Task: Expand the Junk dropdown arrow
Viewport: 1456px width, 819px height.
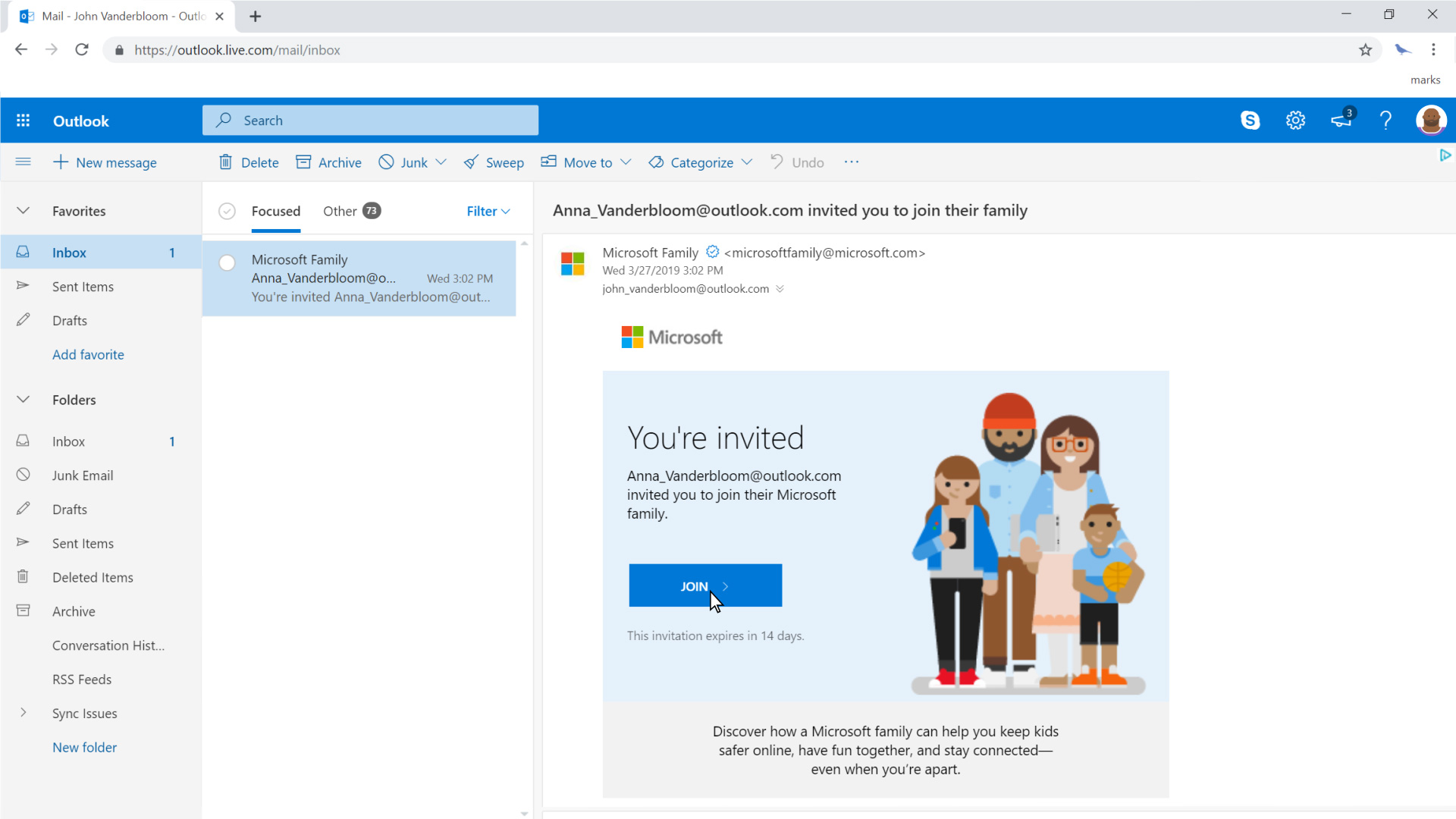Action: [441, 162]
